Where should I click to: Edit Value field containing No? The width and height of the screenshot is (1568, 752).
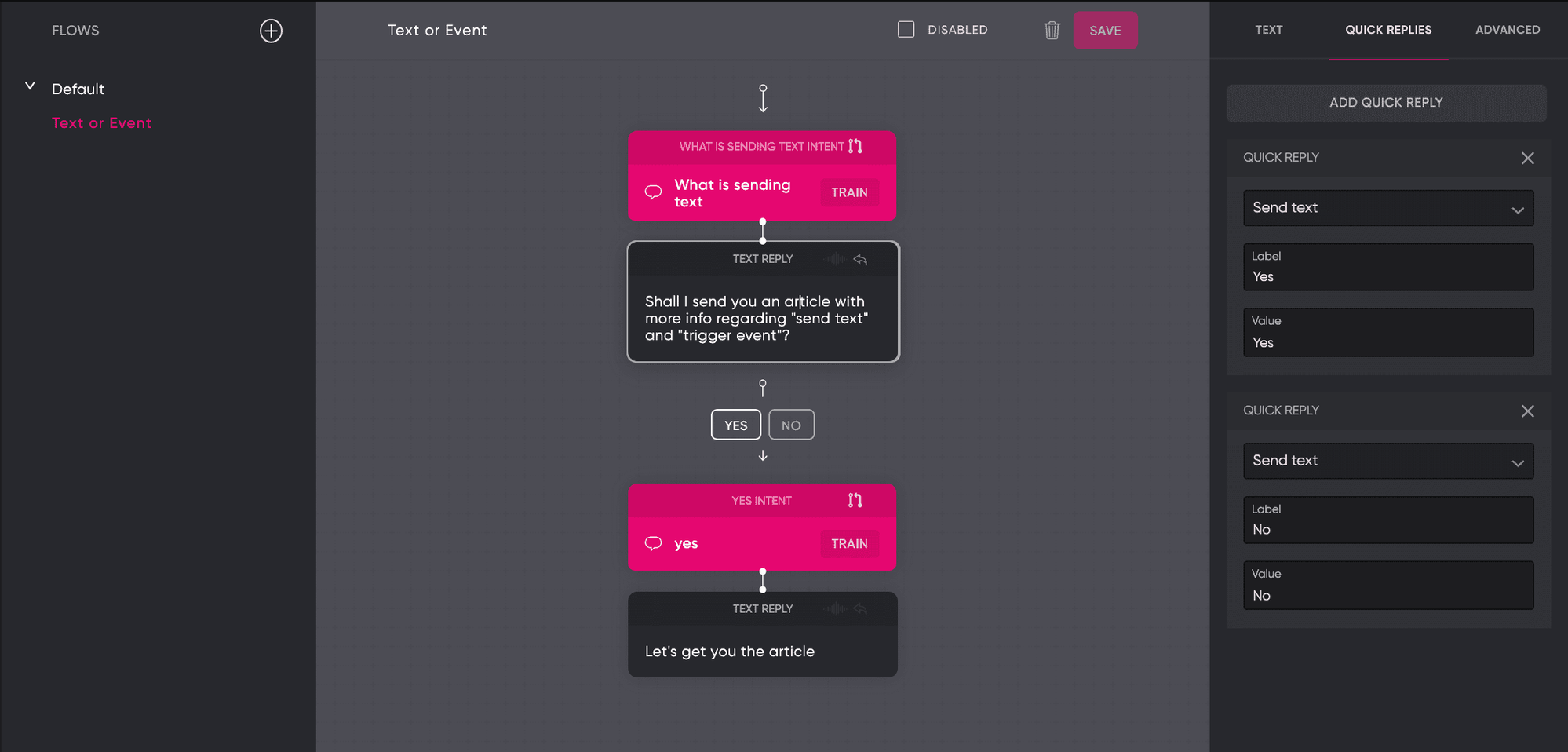1388,585
